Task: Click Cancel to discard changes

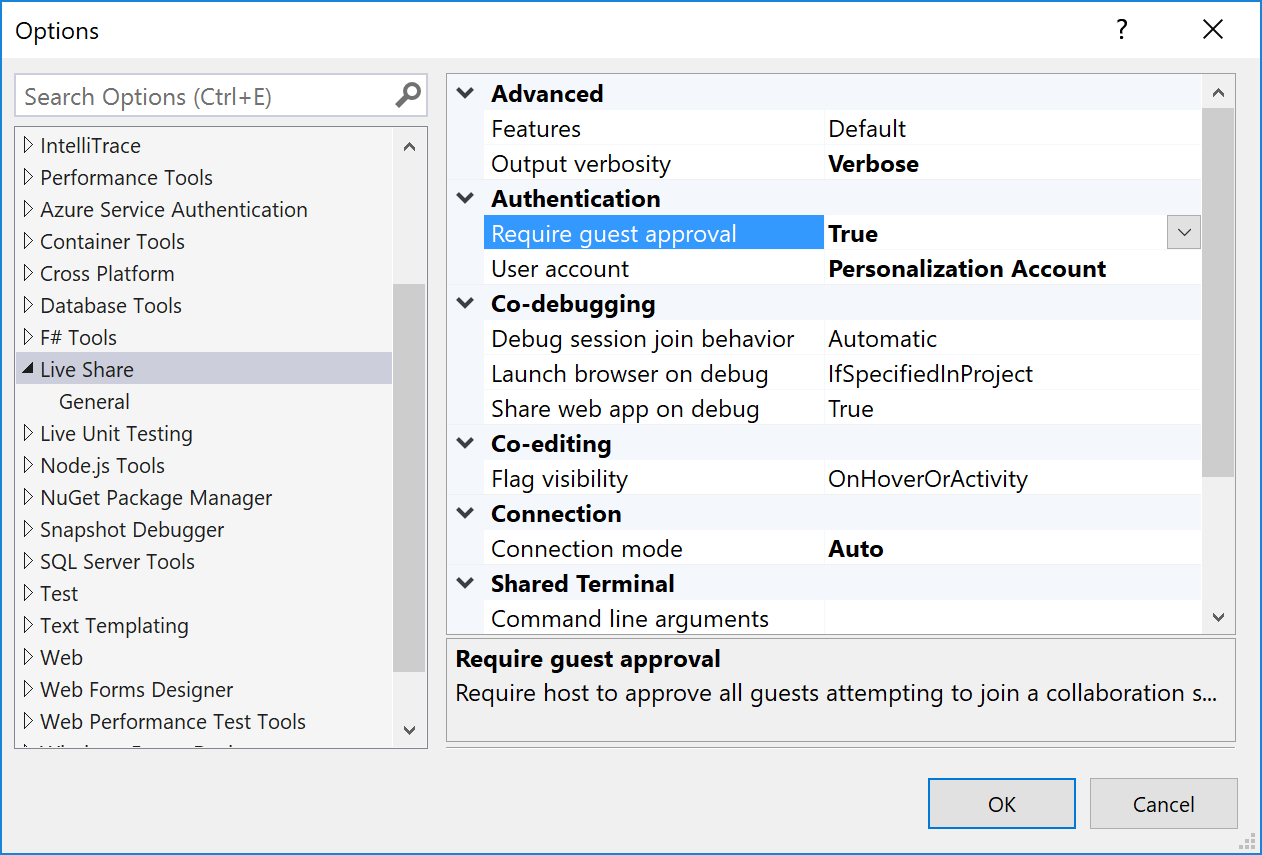Action: pyautogui.click(x=1163, y=803)
